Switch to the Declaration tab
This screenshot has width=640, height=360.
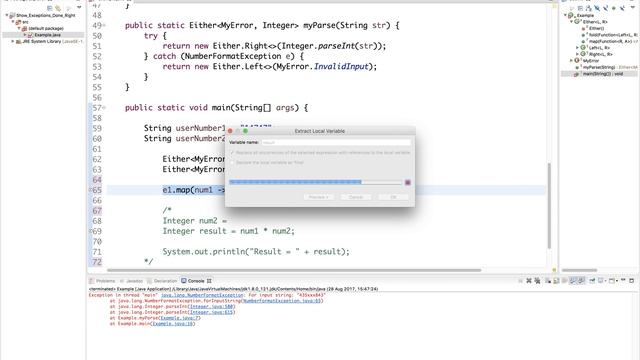pos(162,281)
